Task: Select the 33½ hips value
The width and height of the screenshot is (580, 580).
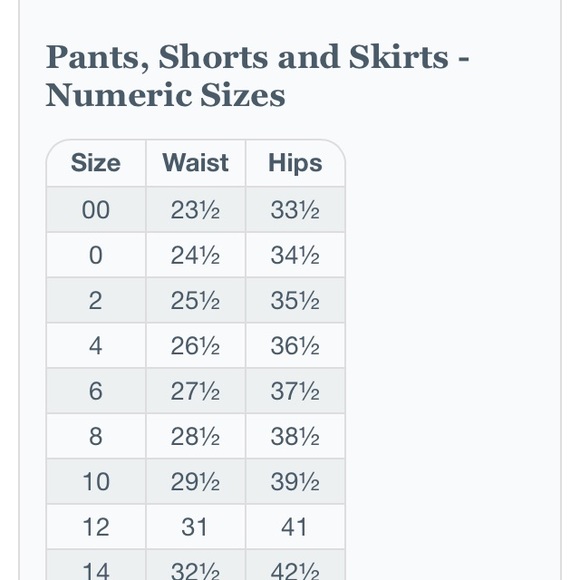Action: tap(295, 210)
